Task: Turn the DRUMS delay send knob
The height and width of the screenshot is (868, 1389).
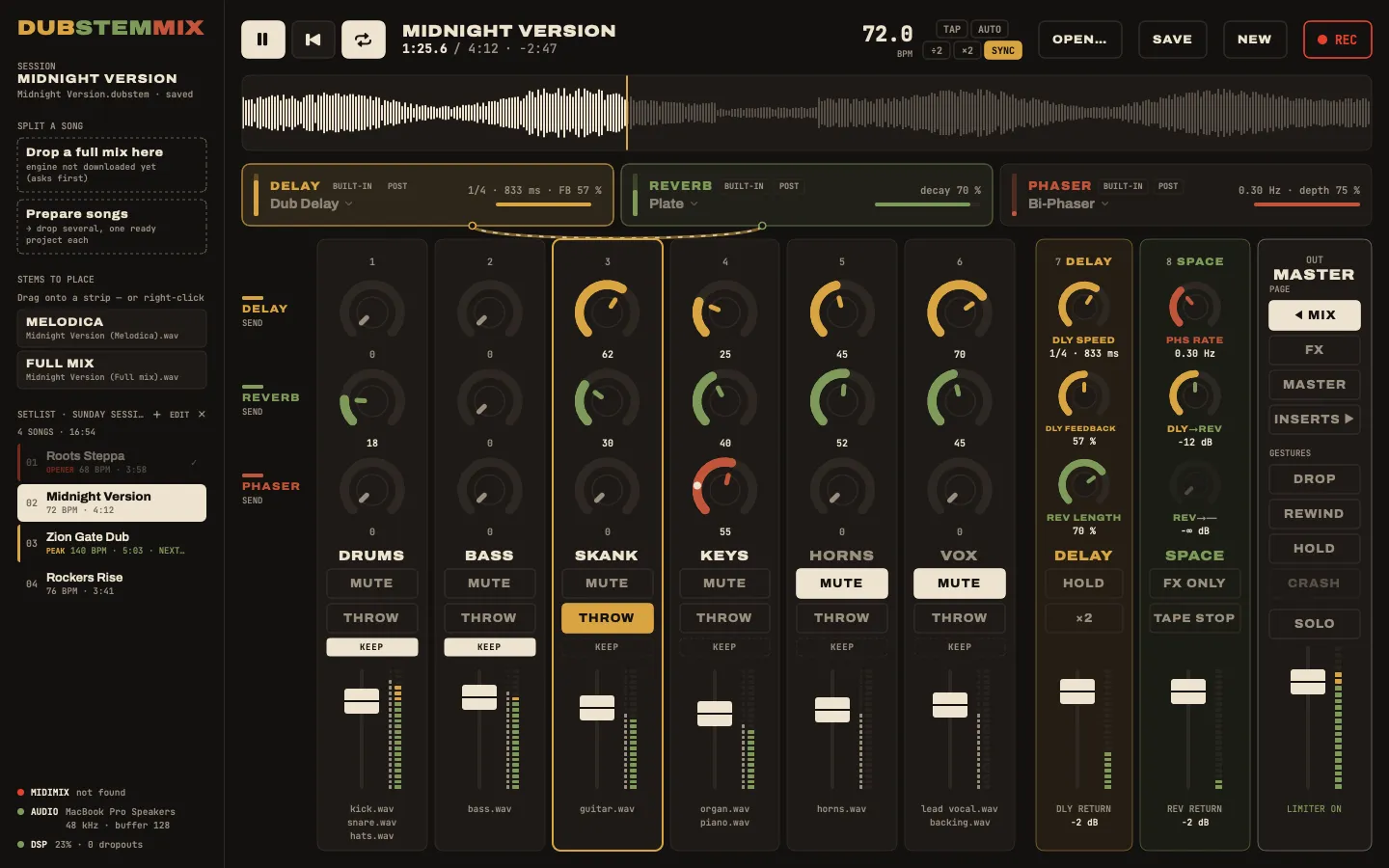Action: point(372,312)
